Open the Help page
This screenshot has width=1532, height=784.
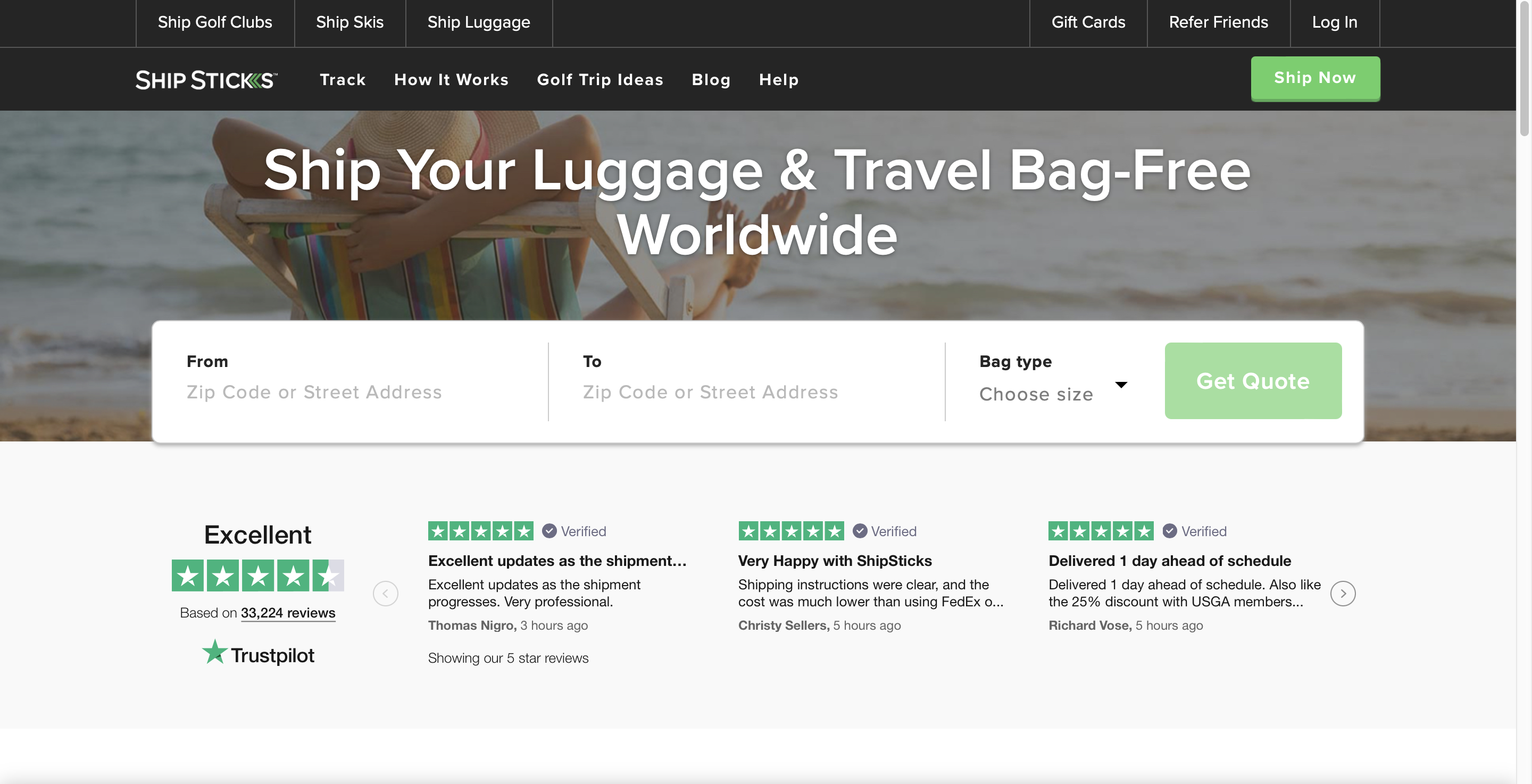tap(778, 80)
